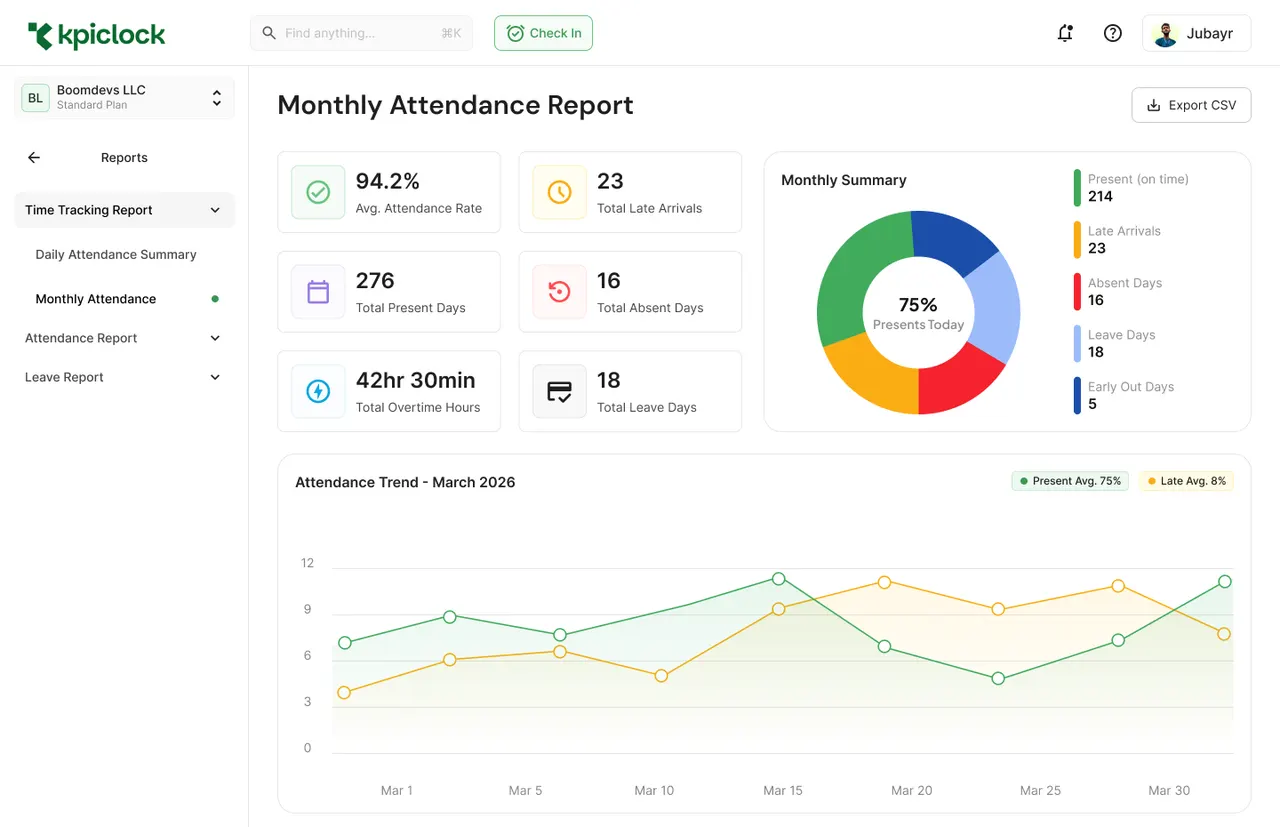Open the Boomdevs LLC workspace switcher arrows
Viewport: 1280px width, 827px height.
click(x=216, y=98)
